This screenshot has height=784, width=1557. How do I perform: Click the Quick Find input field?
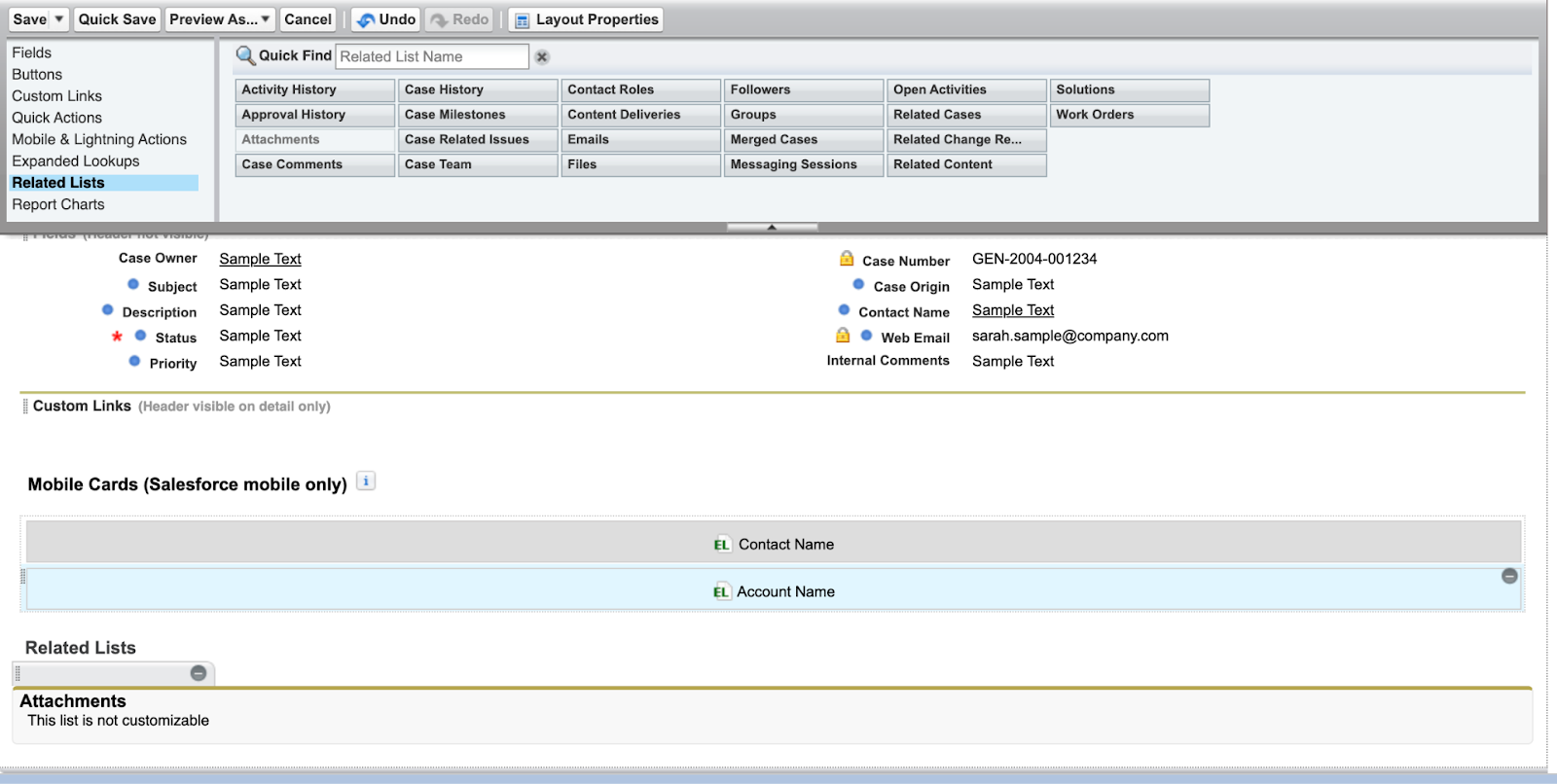tap(432, 56)
